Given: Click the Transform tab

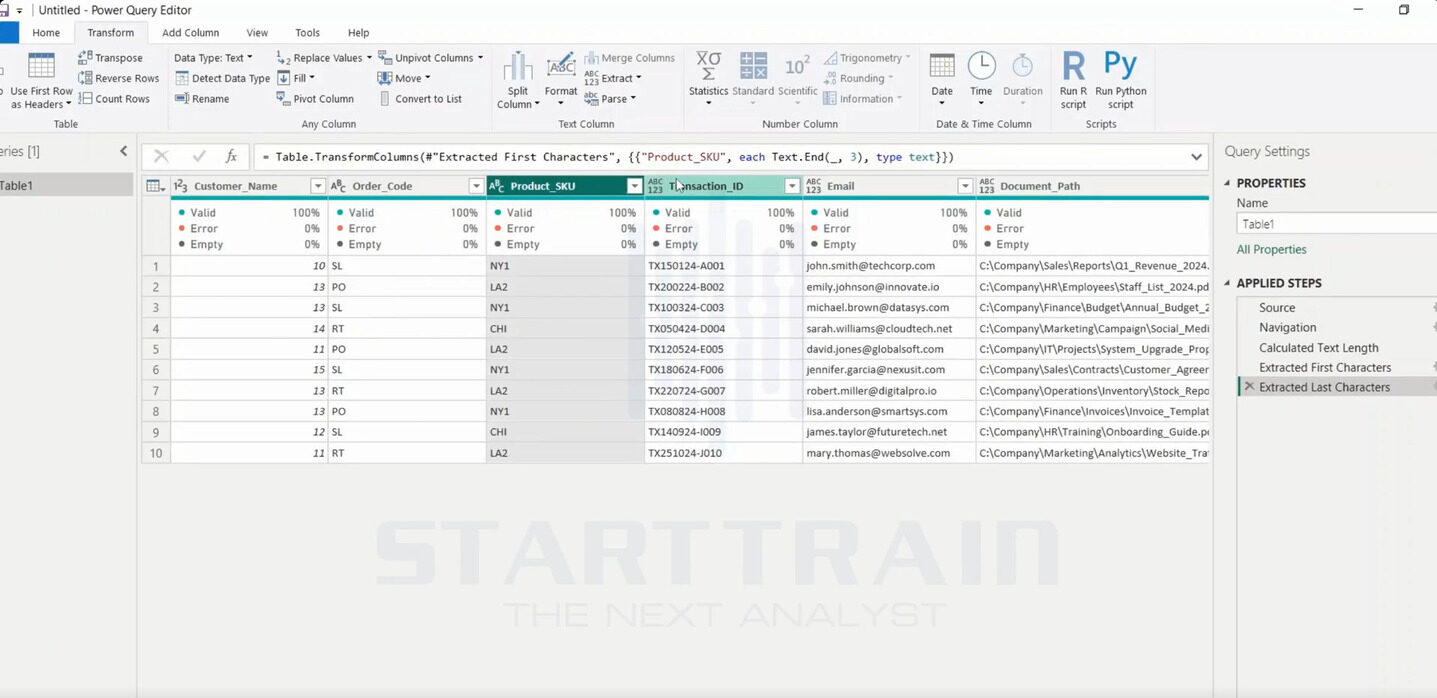Looking at the screenshot, I should tap(110, 32).
